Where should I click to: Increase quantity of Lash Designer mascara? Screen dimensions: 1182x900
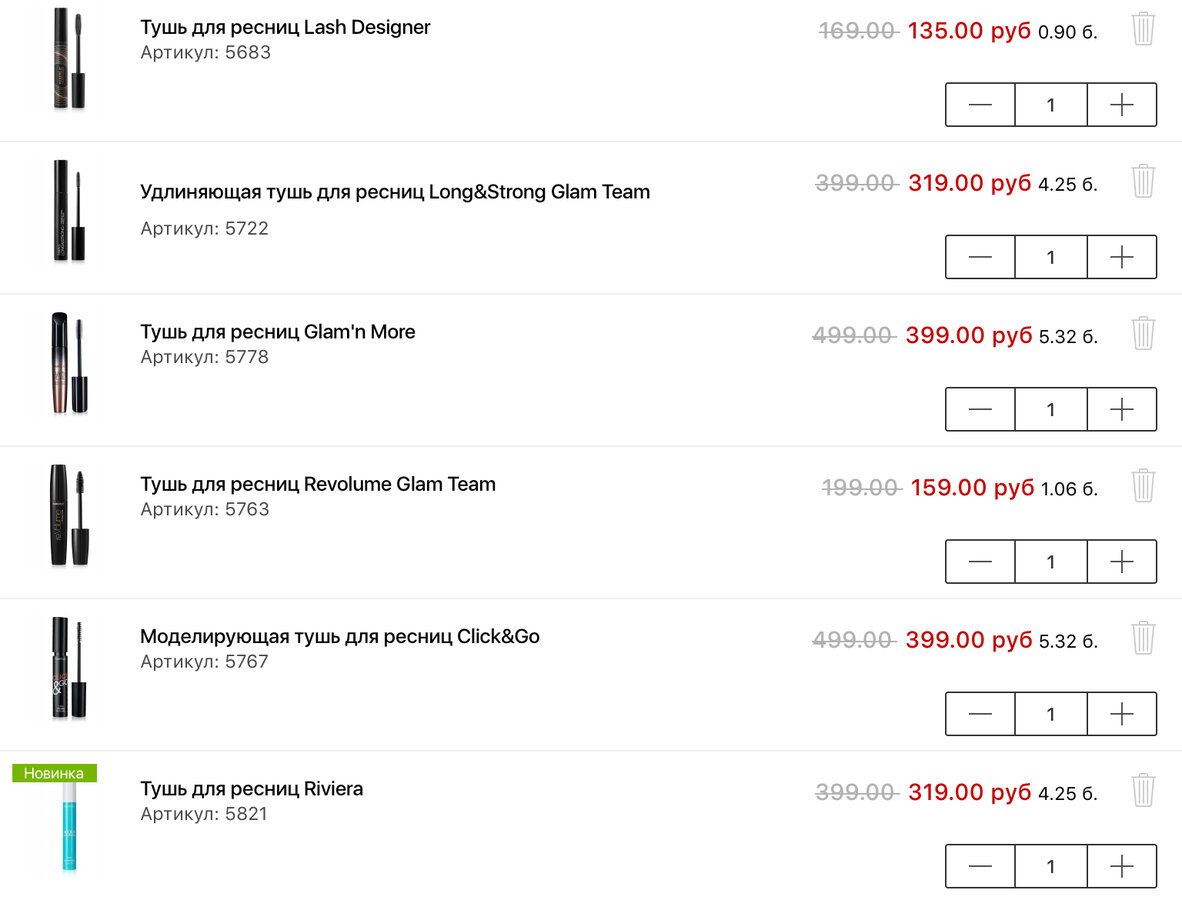[1122, 105]
